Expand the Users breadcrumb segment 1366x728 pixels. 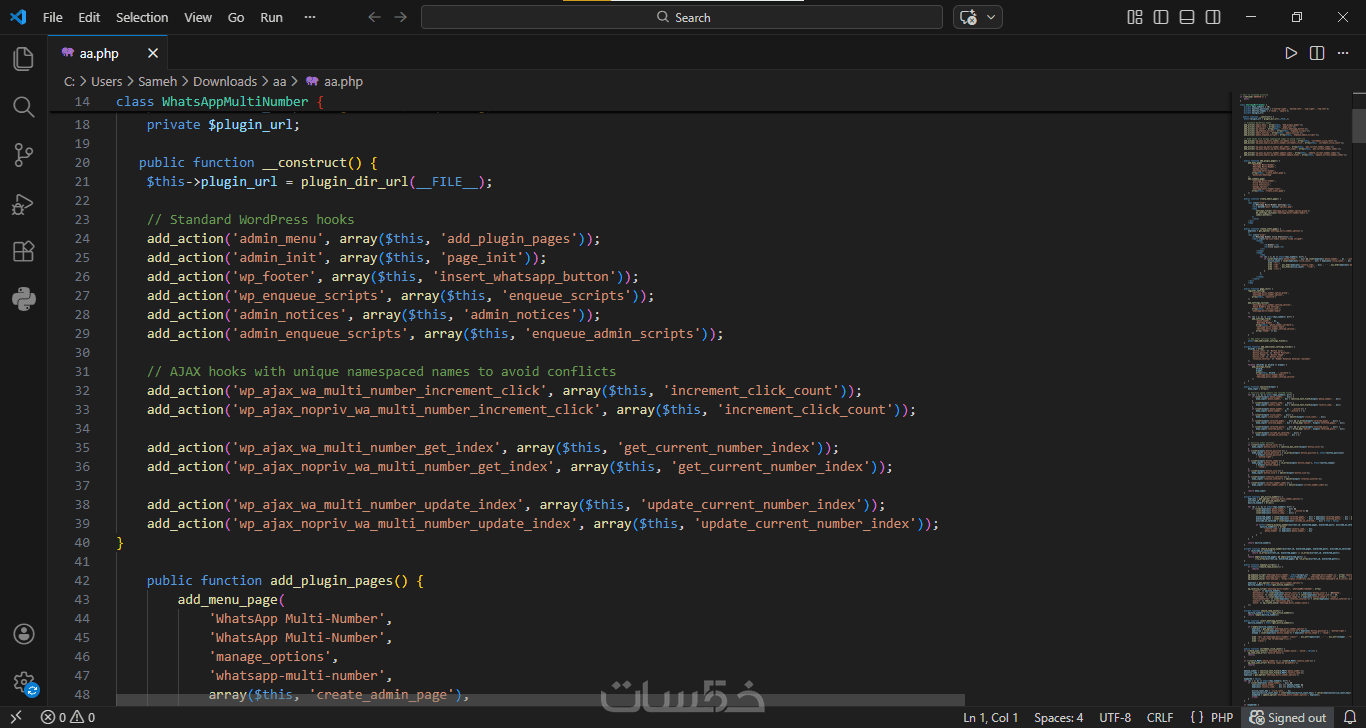coord(106,81)
